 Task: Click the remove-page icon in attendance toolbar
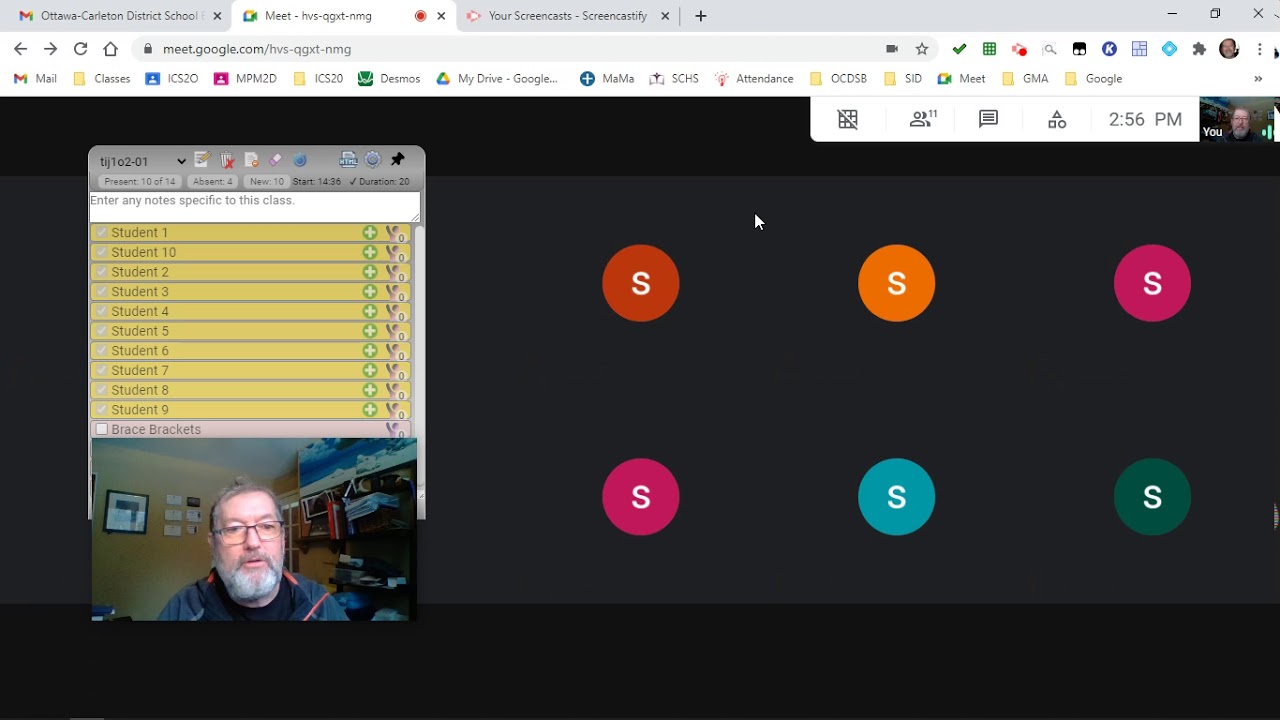(251, 160)
